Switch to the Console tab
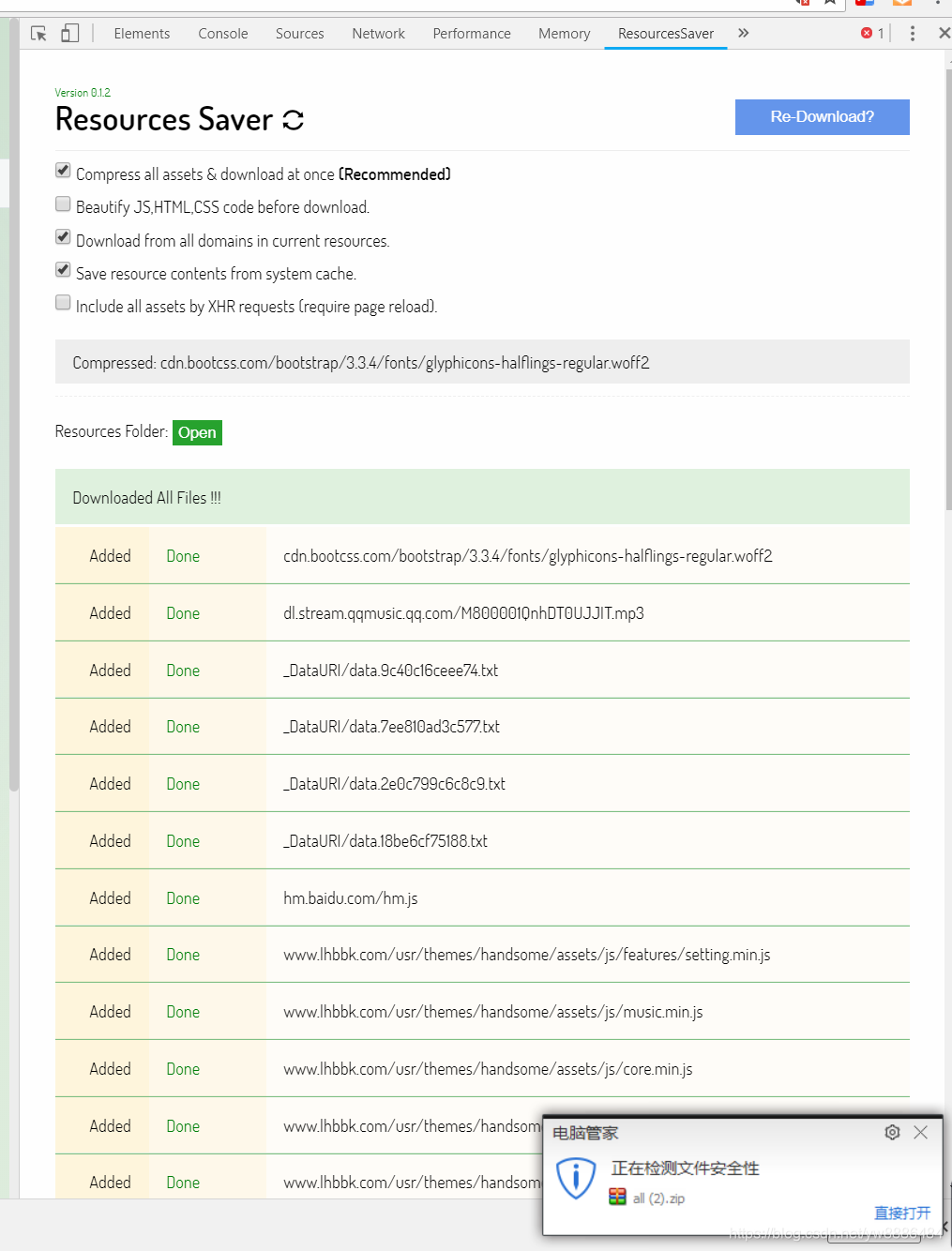 tap(222, 33)
